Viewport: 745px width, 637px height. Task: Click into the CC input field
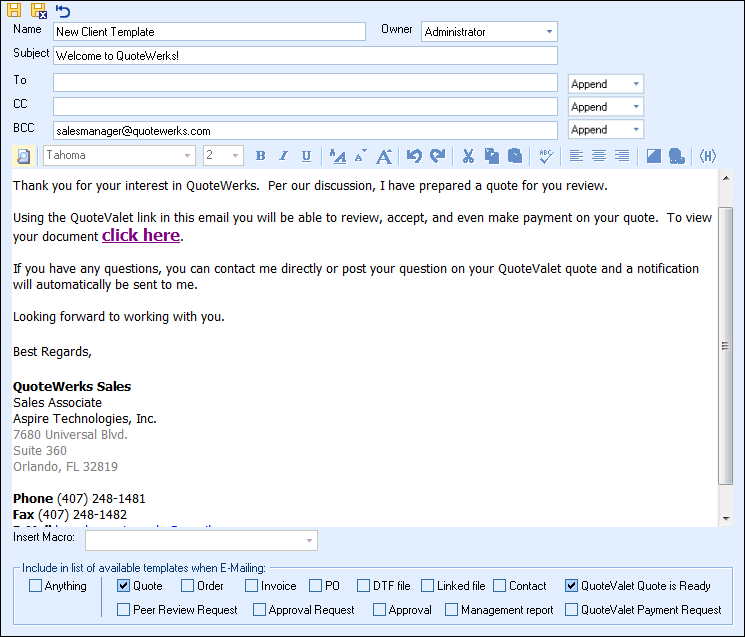coord(305,106)
